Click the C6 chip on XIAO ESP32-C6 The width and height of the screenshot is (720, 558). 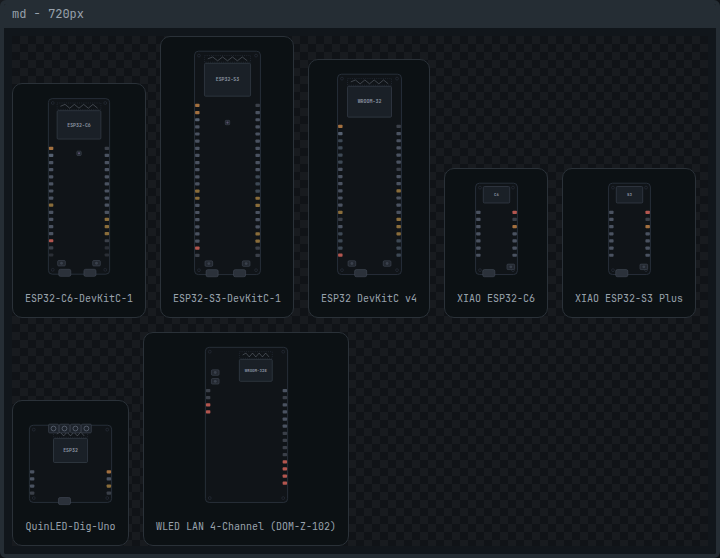(496, 195)
